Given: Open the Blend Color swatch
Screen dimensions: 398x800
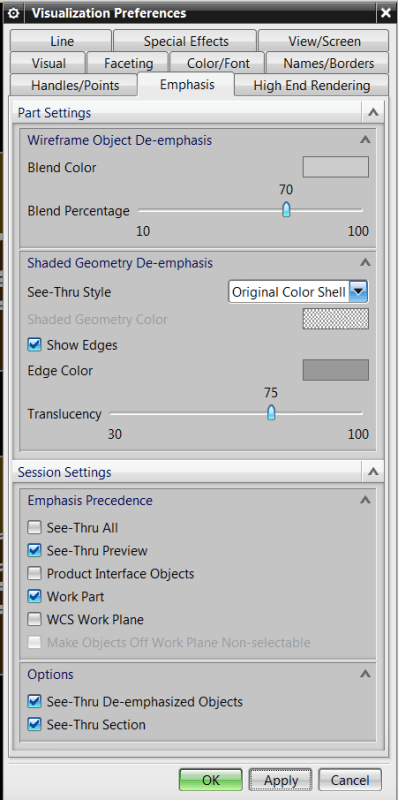Looking at the screenshot, I should coord(336,167).
